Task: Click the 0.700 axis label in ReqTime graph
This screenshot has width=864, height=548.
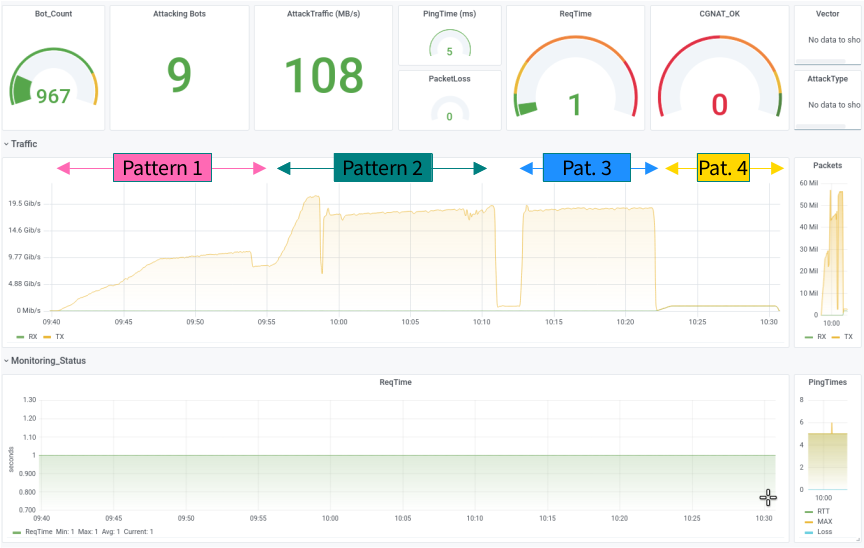Action: tap(28, 510)
